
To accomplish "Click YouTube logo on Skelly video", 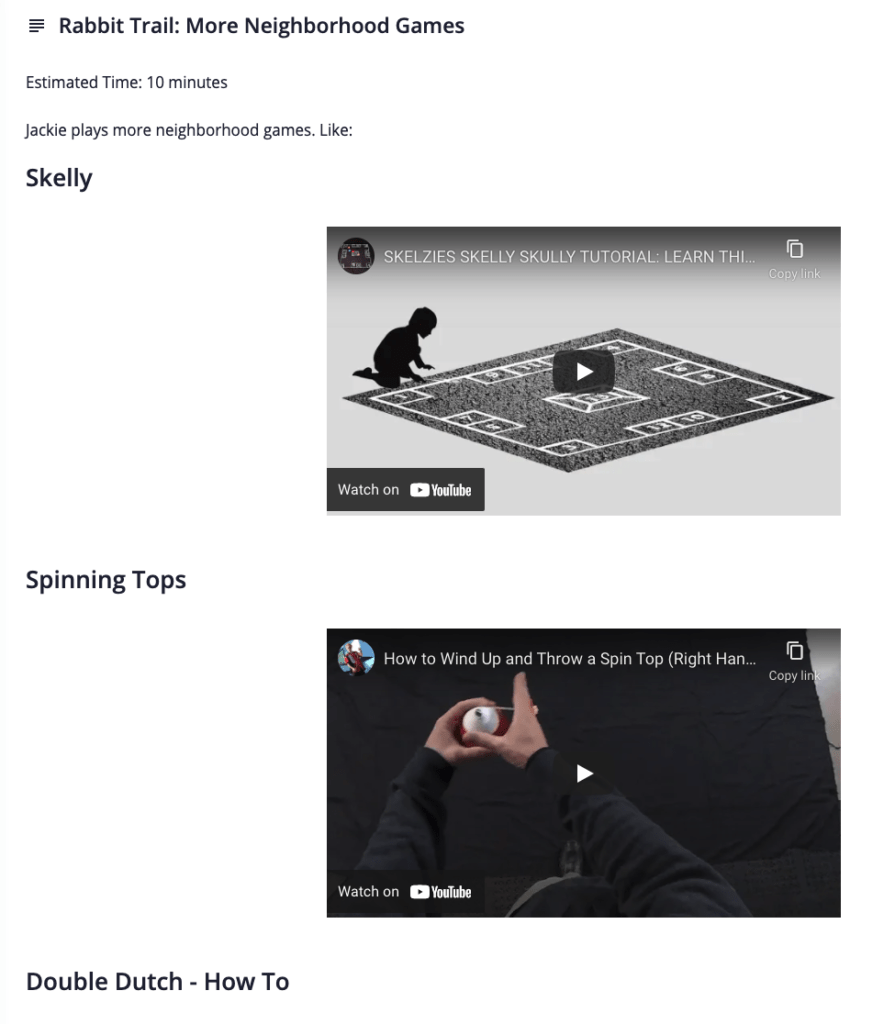I will point(441,490).
